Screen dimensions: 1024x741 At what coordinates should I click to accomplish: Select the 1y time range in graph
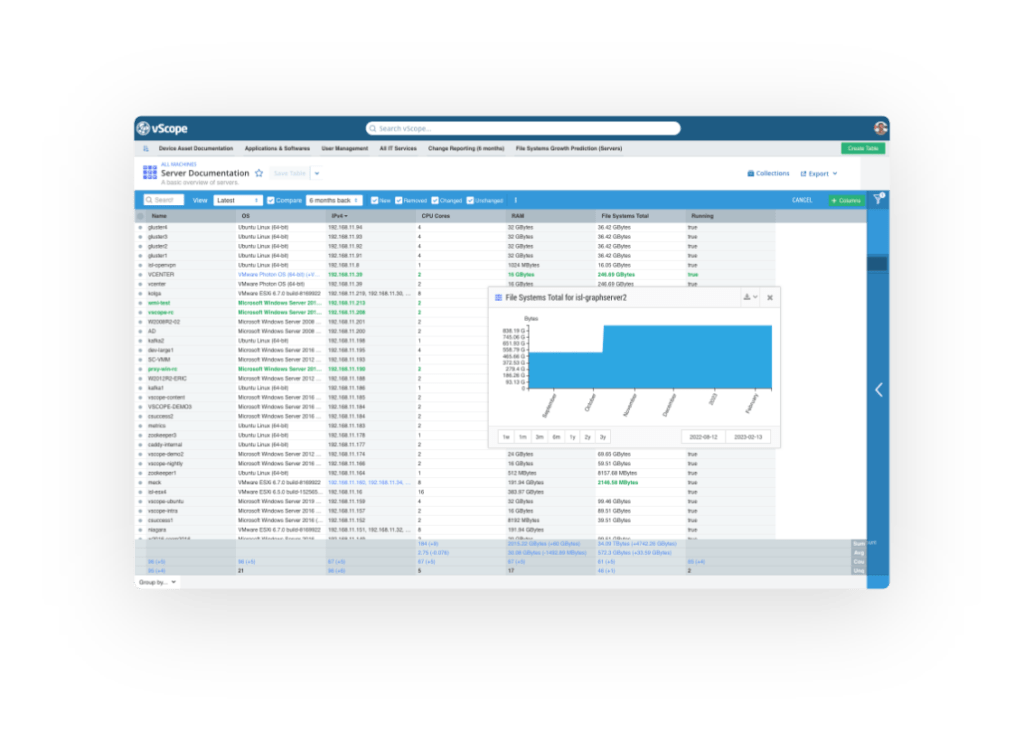pyautogui.click(x=572, y=437)
